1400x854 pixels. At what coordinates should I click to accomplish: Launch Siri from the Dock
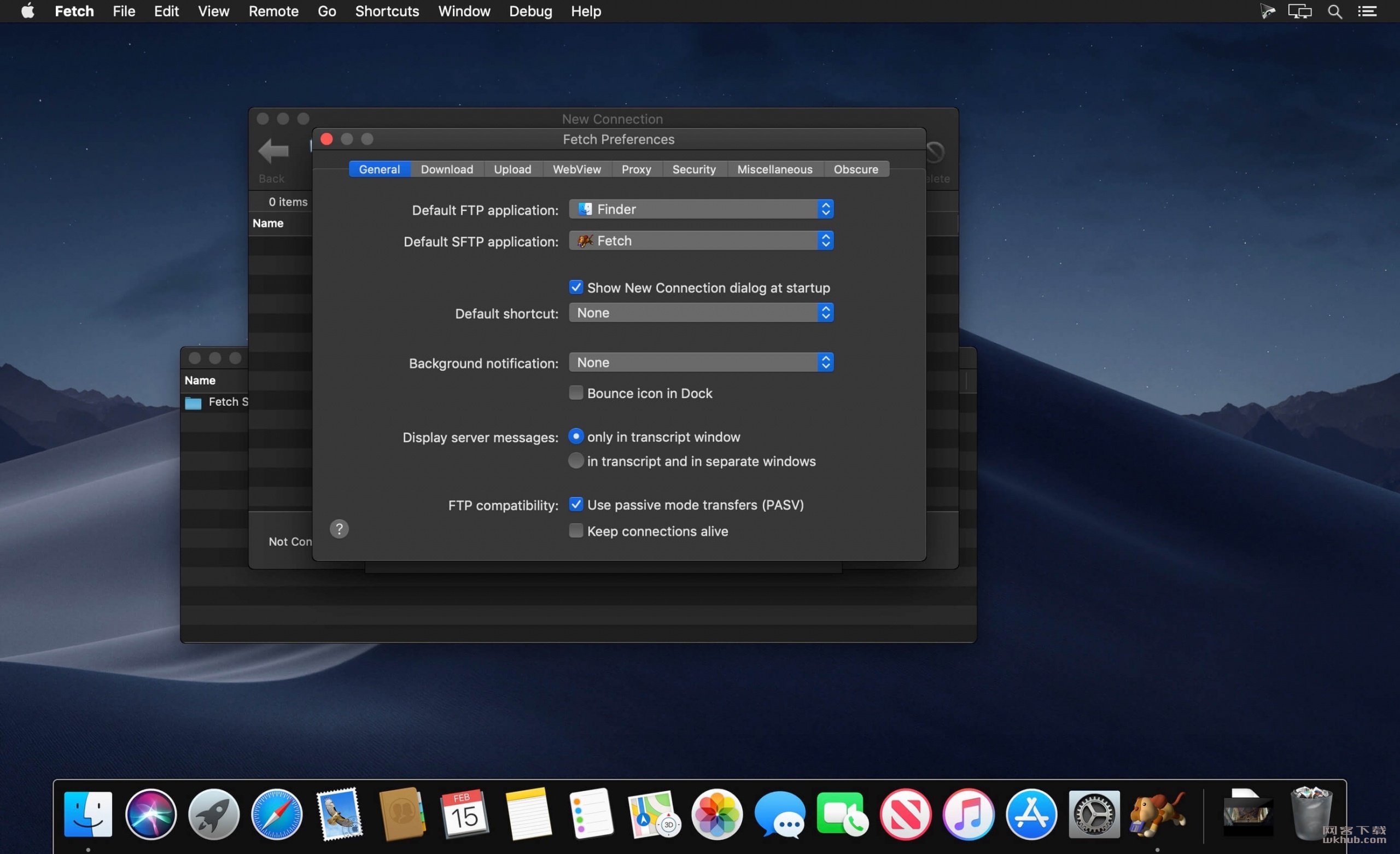coord(150,814)
